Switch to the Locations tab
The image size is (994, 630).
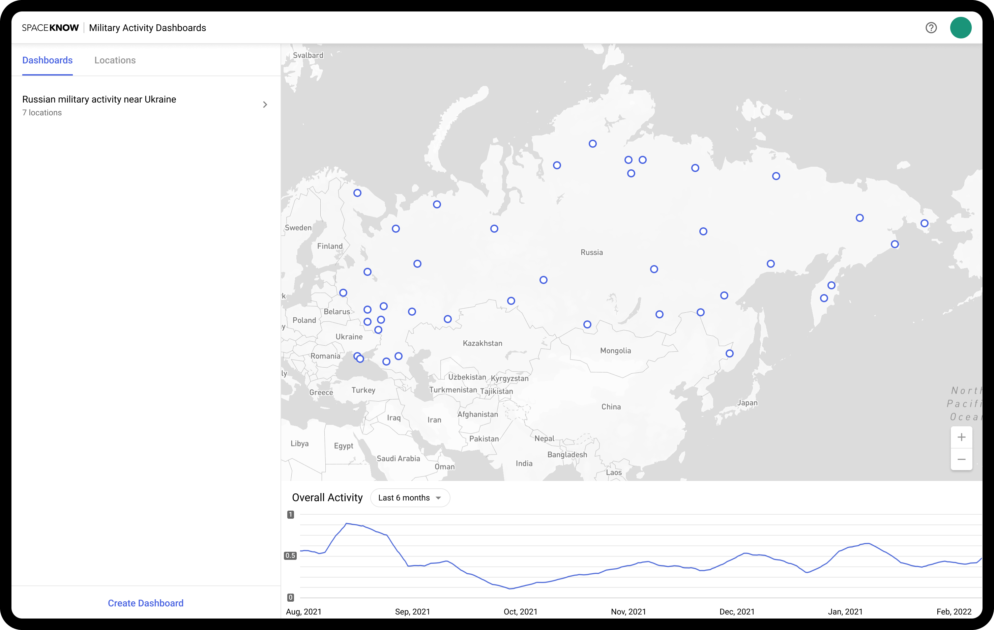pyautogui.click(x=114, y=60)
